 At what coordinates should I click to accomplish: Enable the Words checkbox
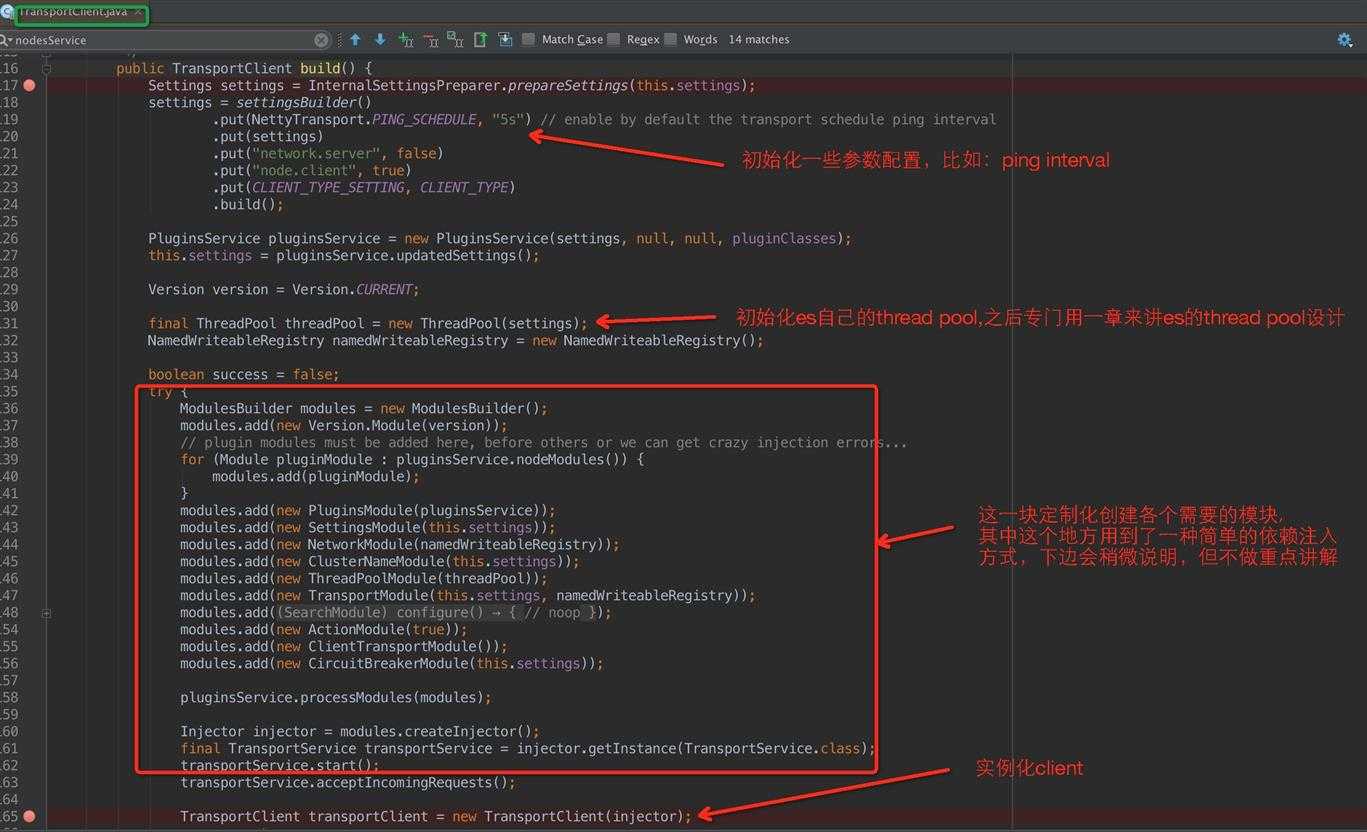pyautogui.click(x=670, y=40)
